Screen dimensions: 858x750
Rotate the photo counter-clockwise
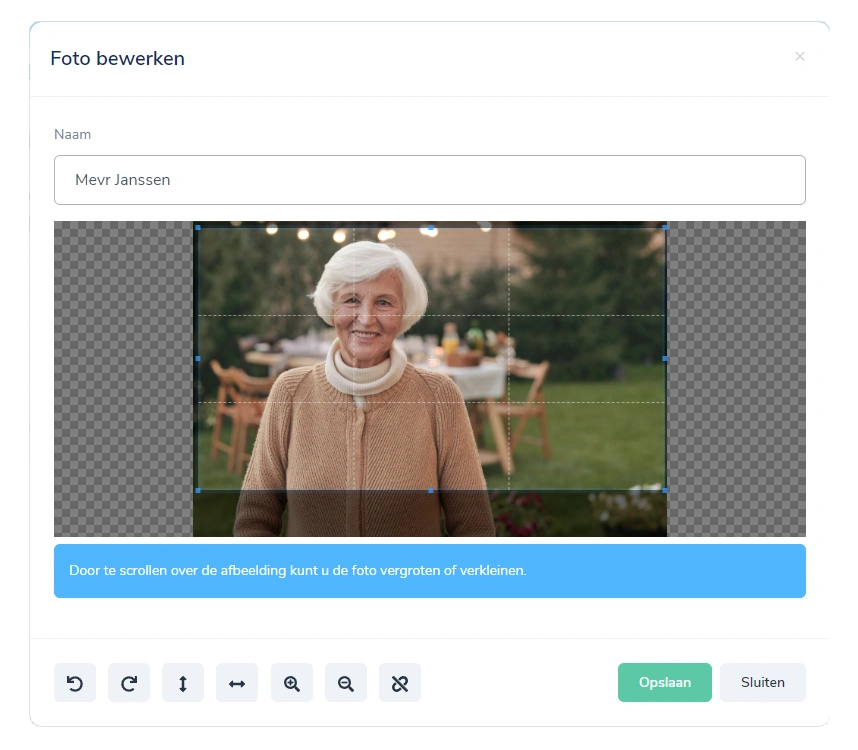[75, 683]
